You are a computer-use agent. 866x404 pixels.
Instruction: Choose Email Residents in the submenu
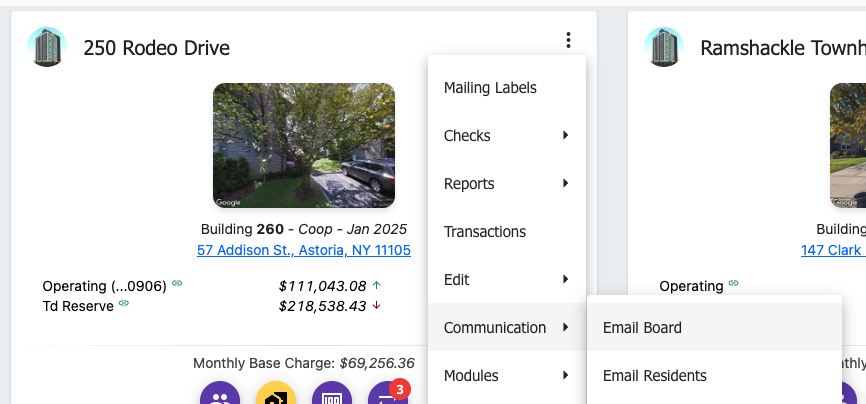(x=714, y=376)
